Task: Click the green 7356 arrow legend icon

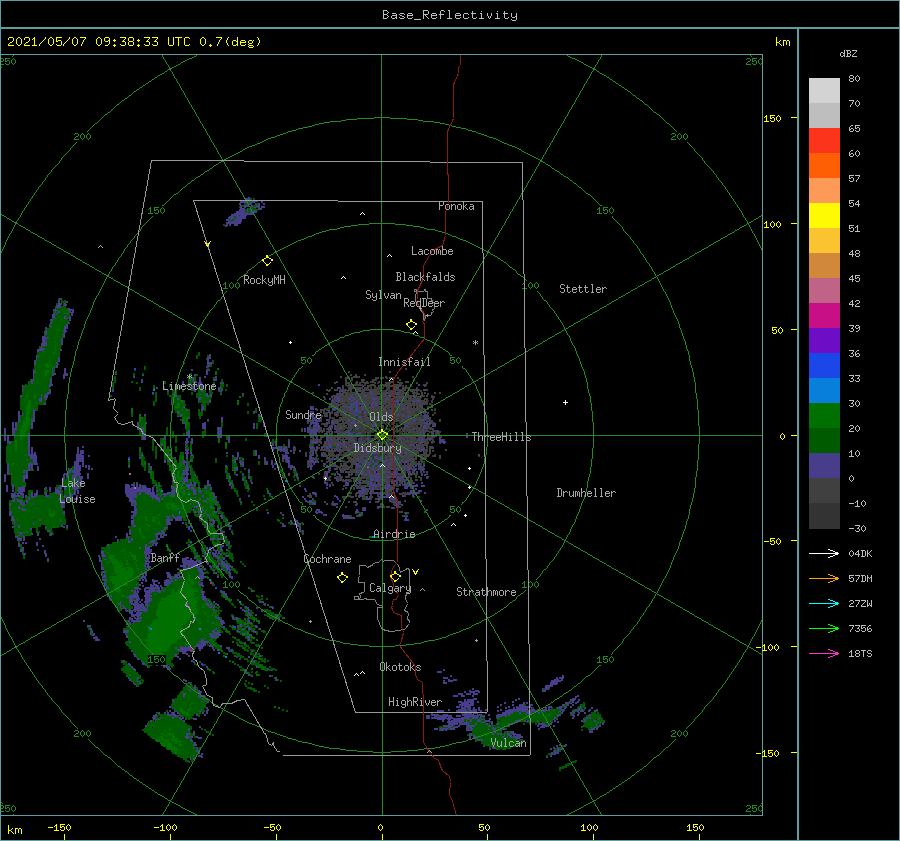Action: tap(824, 629)
